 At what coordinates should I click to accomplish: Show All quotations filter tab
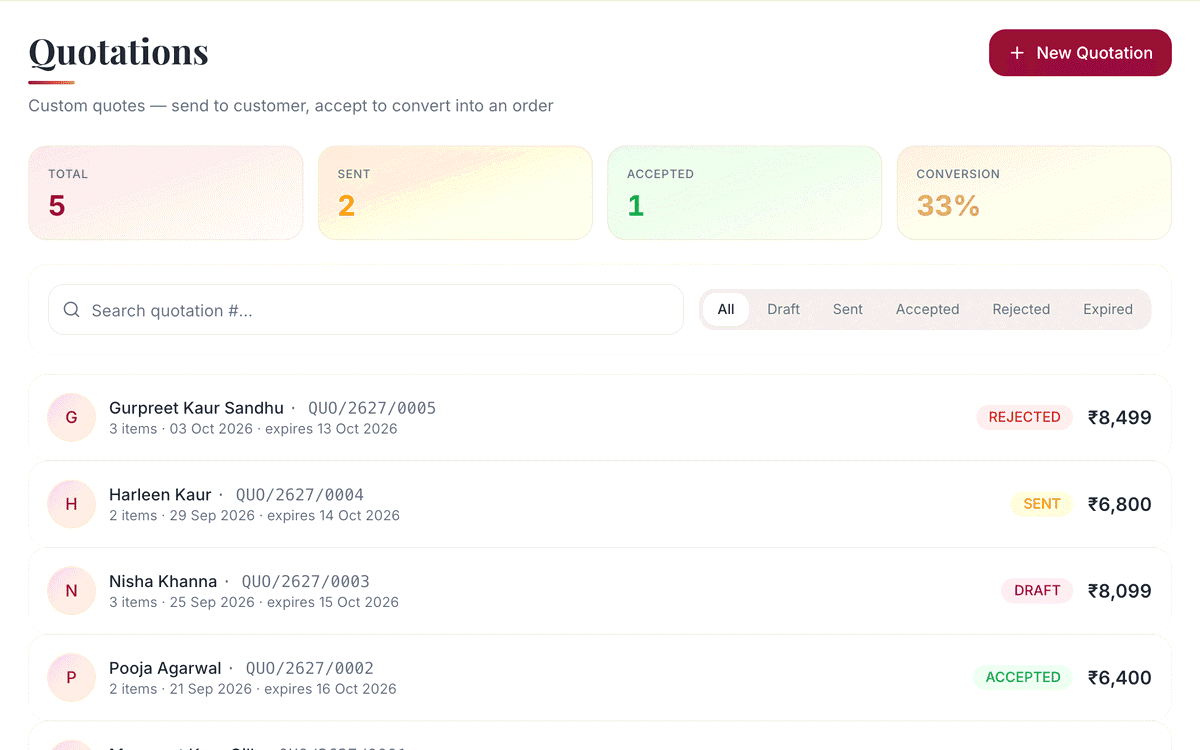pos(726,310)
